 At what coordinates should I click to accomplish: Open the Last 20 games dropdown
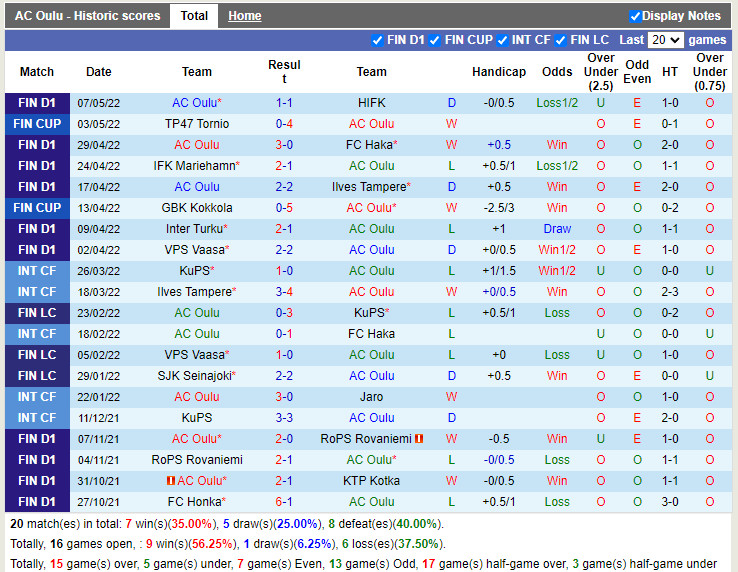665,40
